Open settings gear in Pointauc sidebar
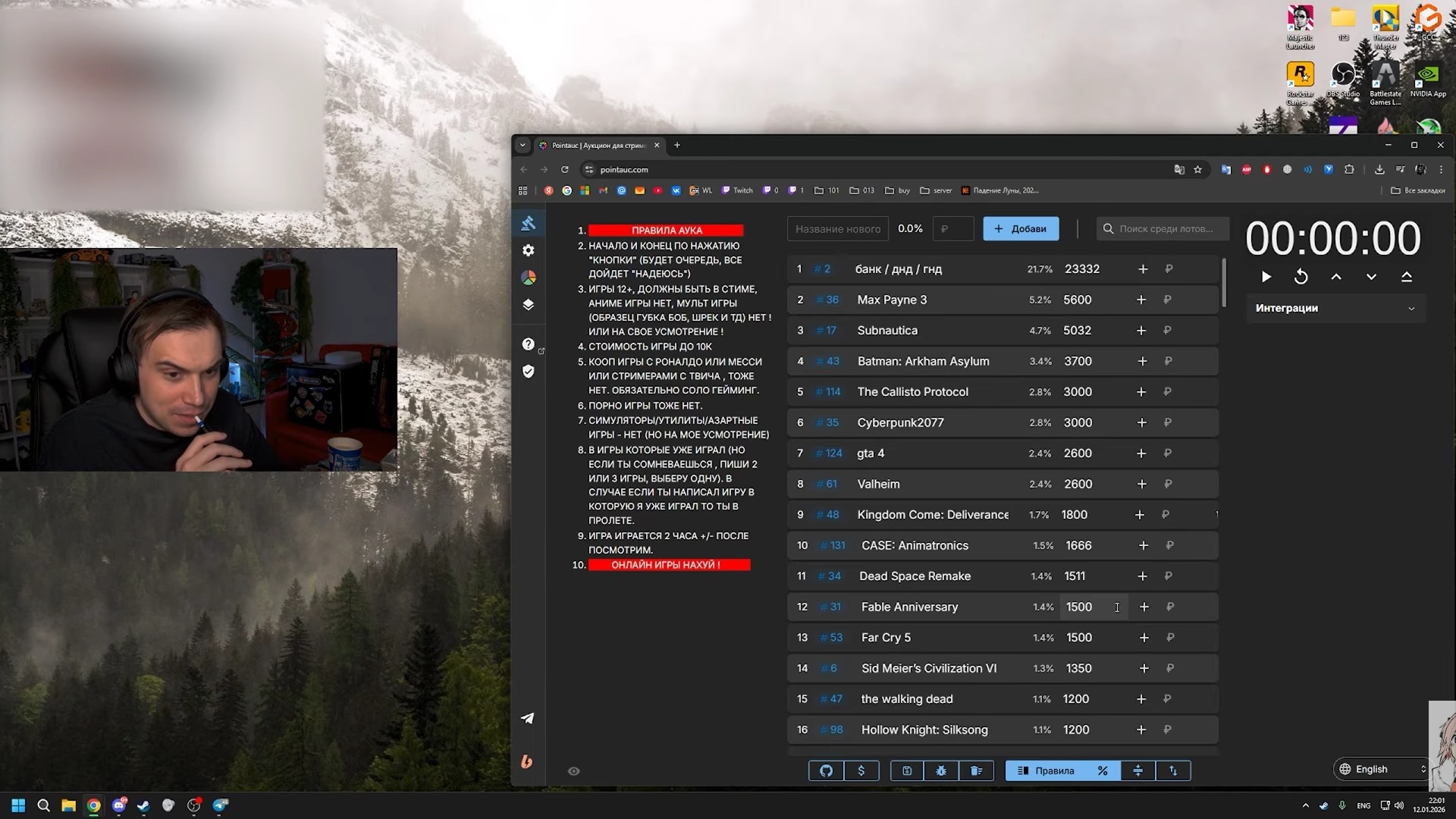Viewport: 1456px width, 819px height. coord(529,250)
